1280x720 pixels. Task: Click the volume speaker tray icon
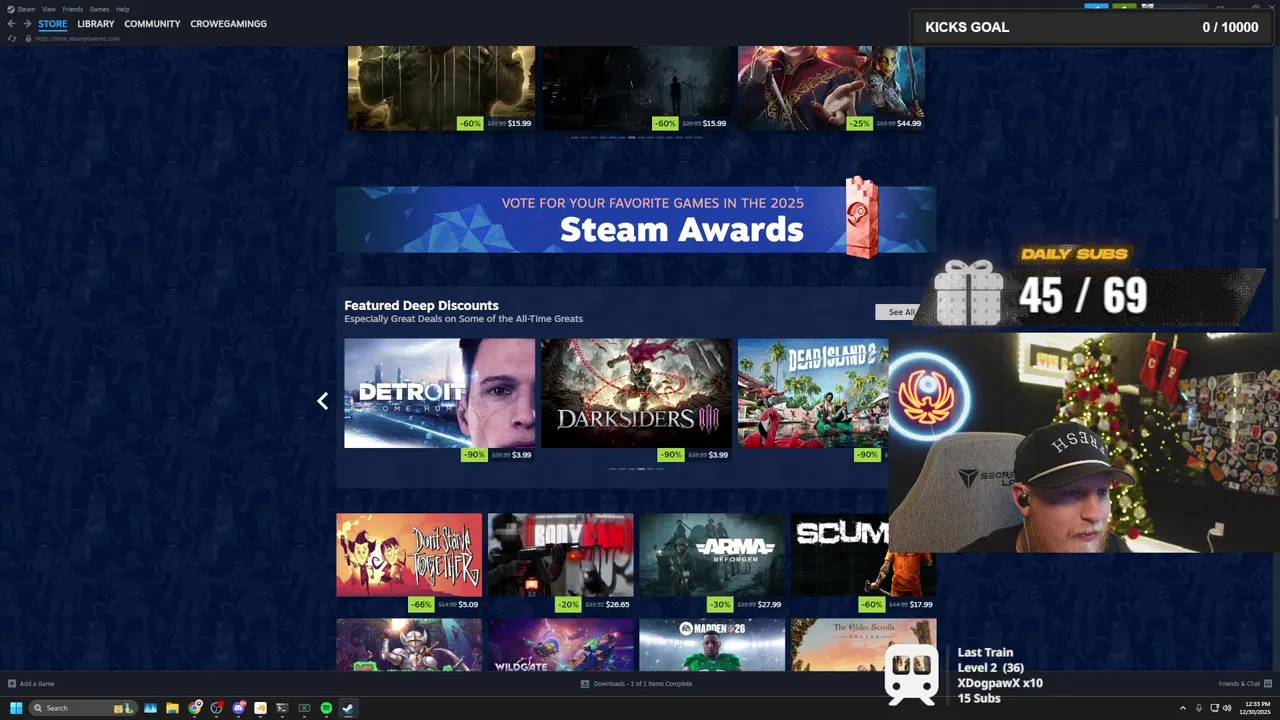1227,708
